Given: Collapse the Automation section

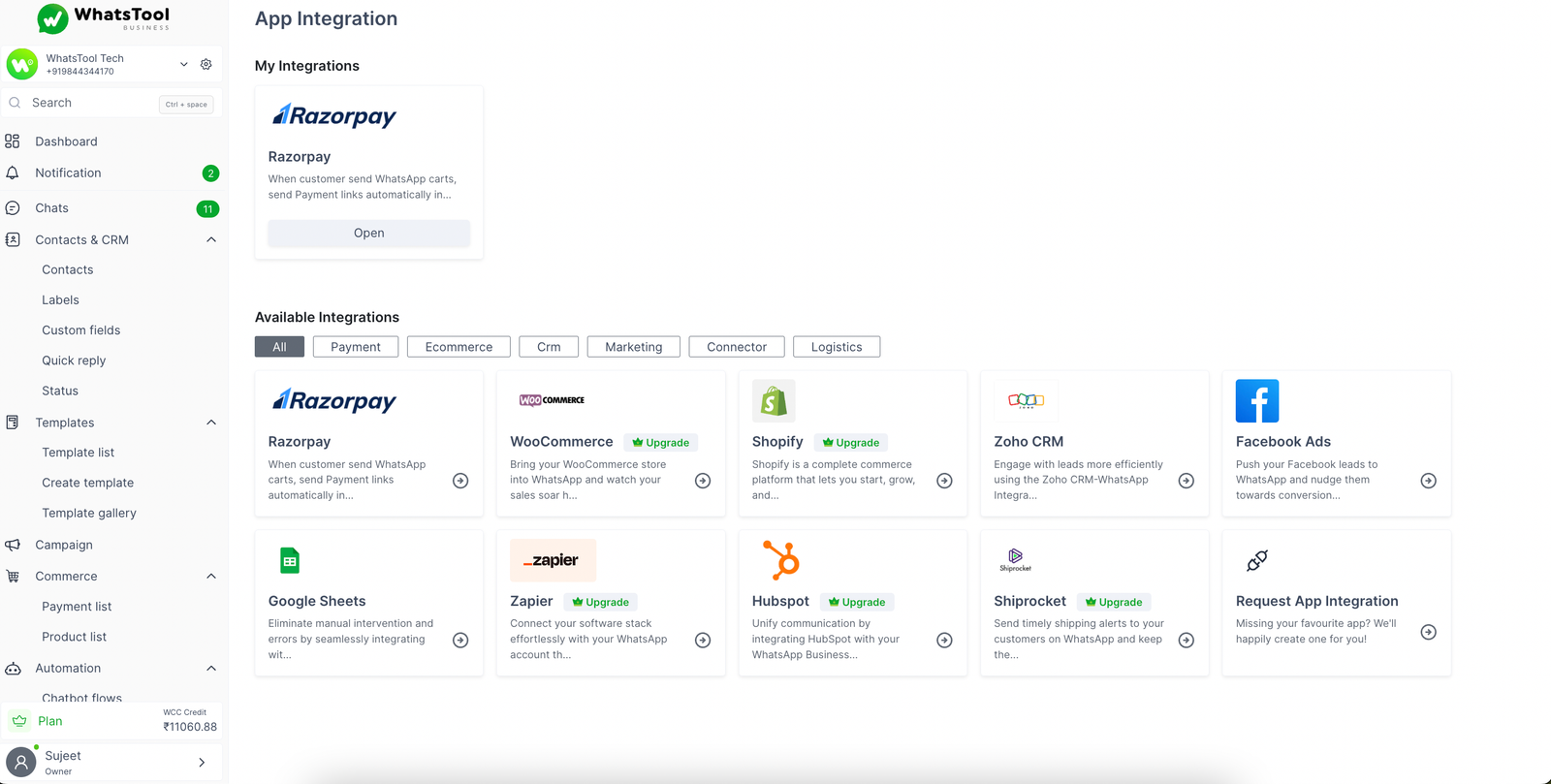Looking at the screenshot, I should tap(211, 669).
